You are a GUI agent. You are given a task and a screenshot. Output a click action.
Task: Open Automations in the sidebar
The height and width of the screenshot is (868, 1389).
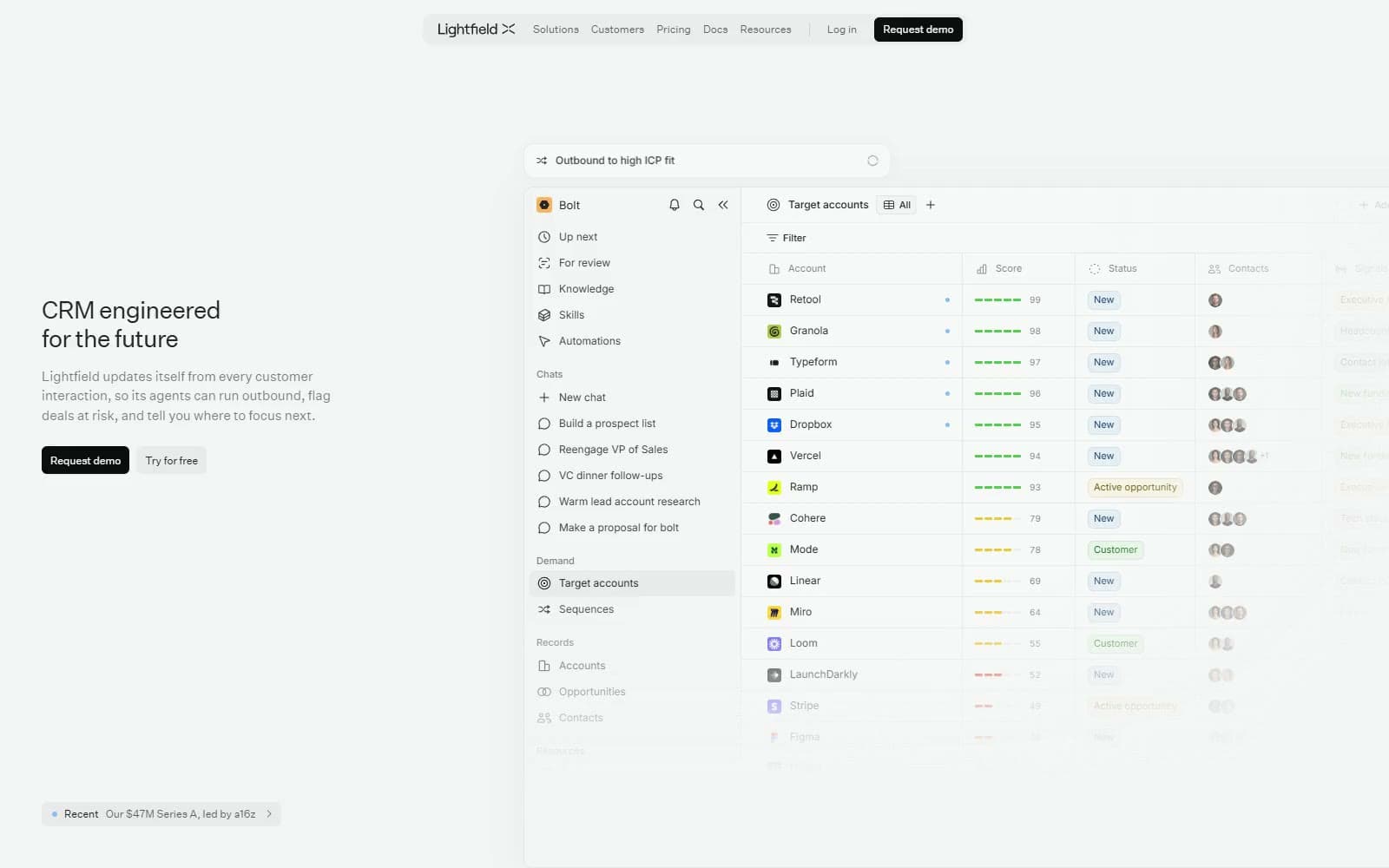(632, 341)
